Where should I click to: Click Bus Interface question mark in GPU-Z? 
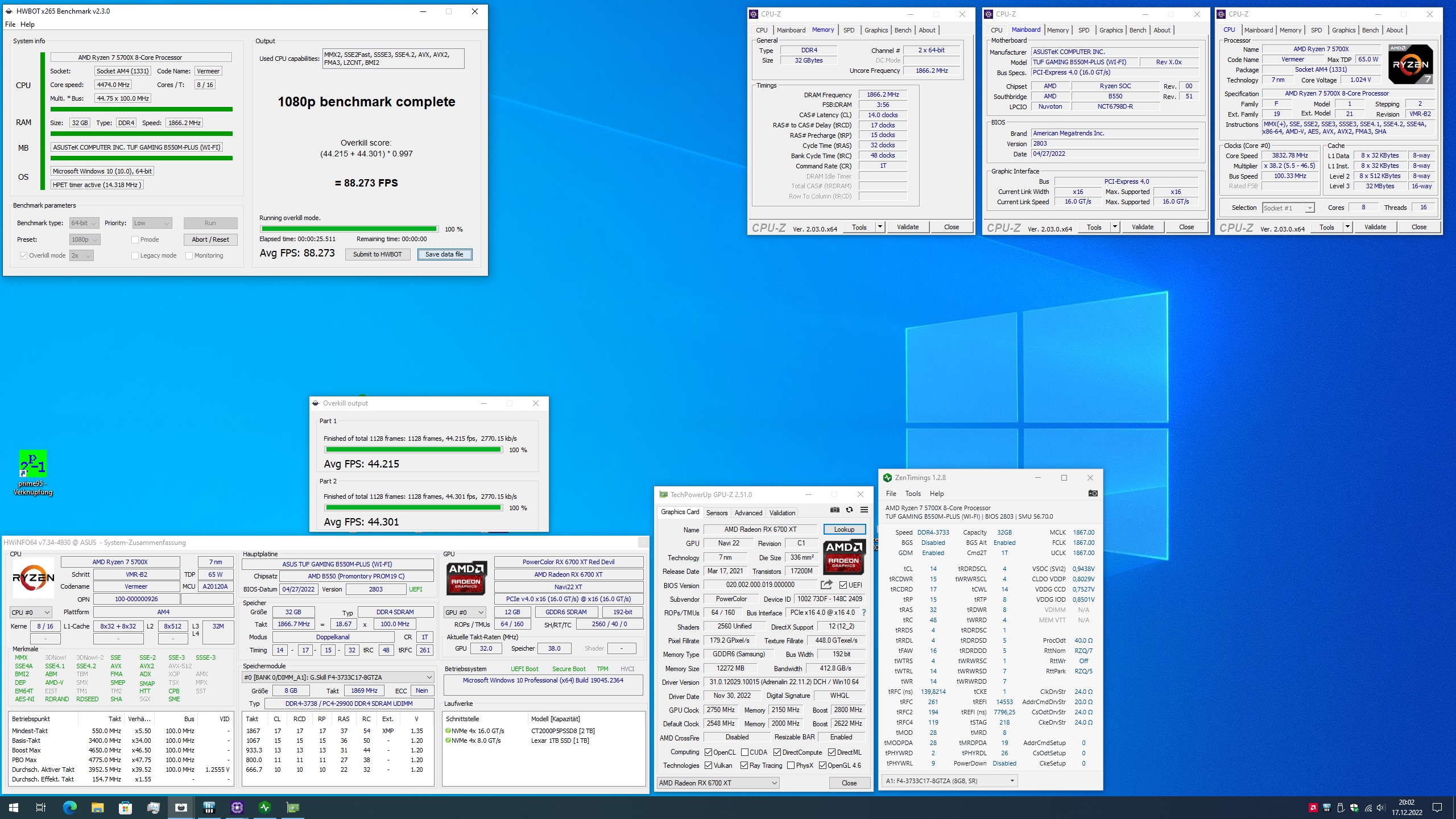[863, 613]
